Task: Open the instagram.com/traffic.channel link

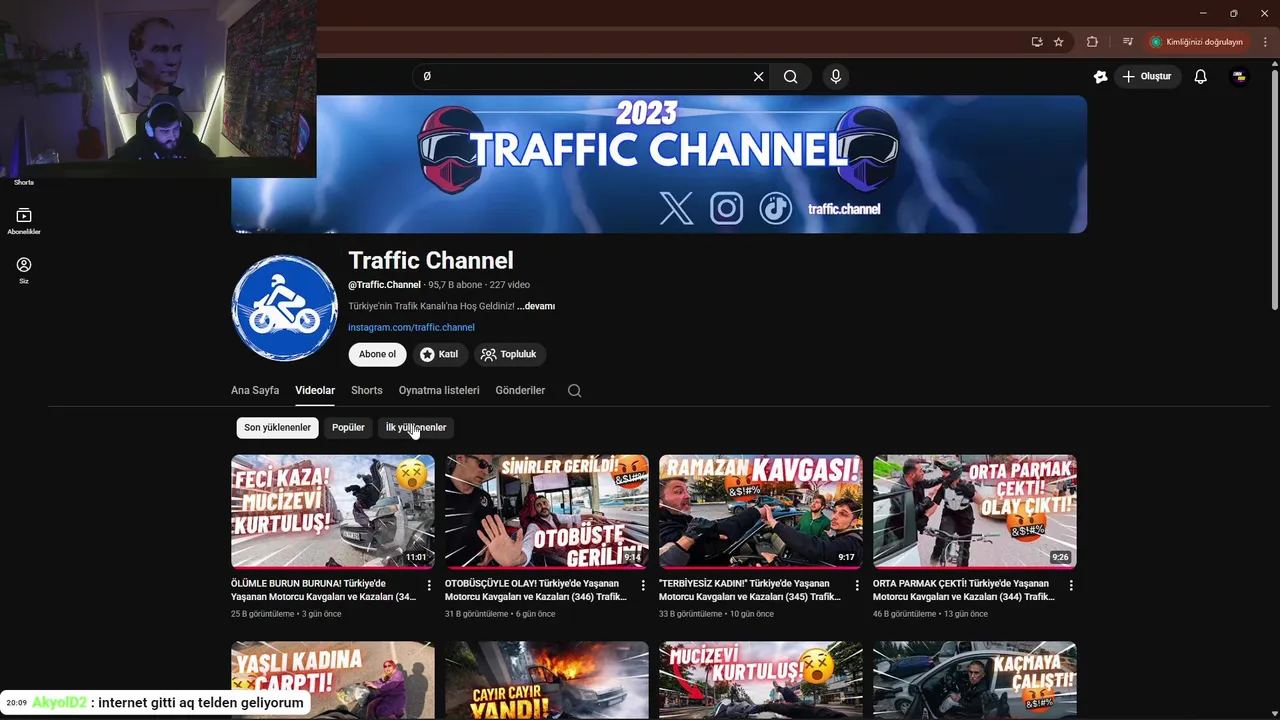Action: pos(411,327)
